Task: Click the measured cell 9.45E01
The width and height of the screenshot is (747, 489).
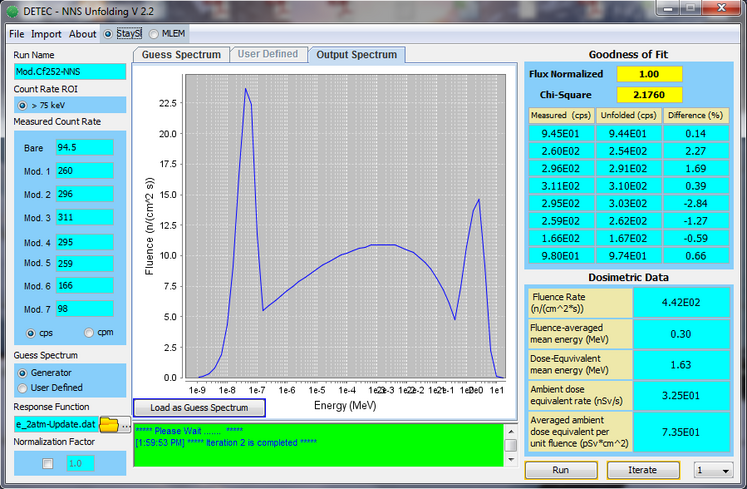Action: click(561, 134)
